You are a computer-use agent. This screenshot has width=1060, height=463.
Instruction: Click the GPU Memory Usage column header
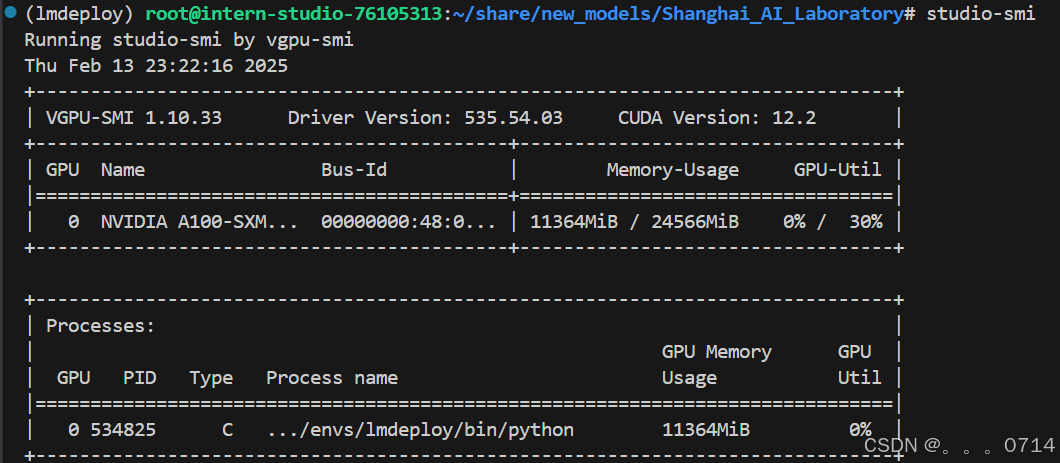pyautogui.click(x=717, y=365)
